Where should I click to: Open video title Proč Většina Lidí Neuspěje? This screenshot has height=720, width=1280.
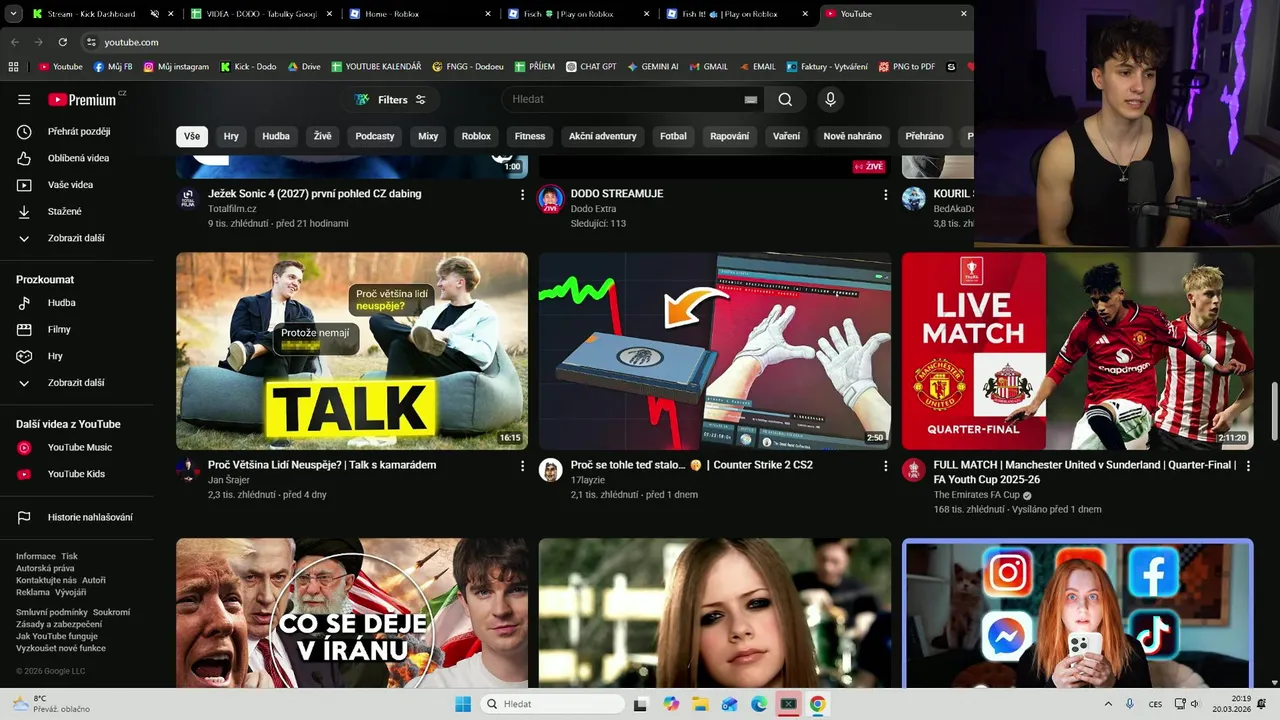(322, 465)
